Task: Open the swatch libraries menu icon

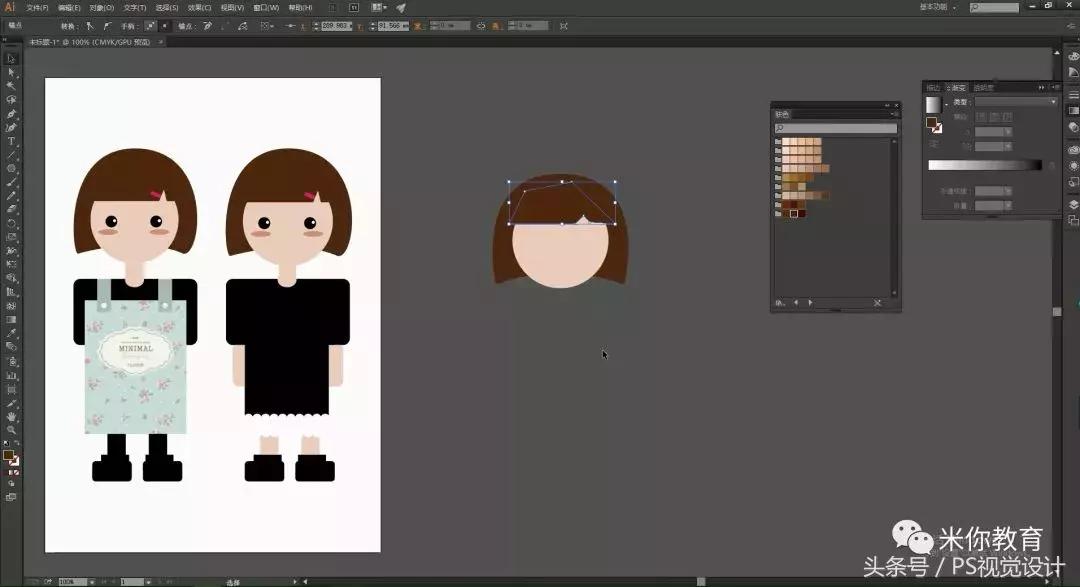Action: pos(780,302)
